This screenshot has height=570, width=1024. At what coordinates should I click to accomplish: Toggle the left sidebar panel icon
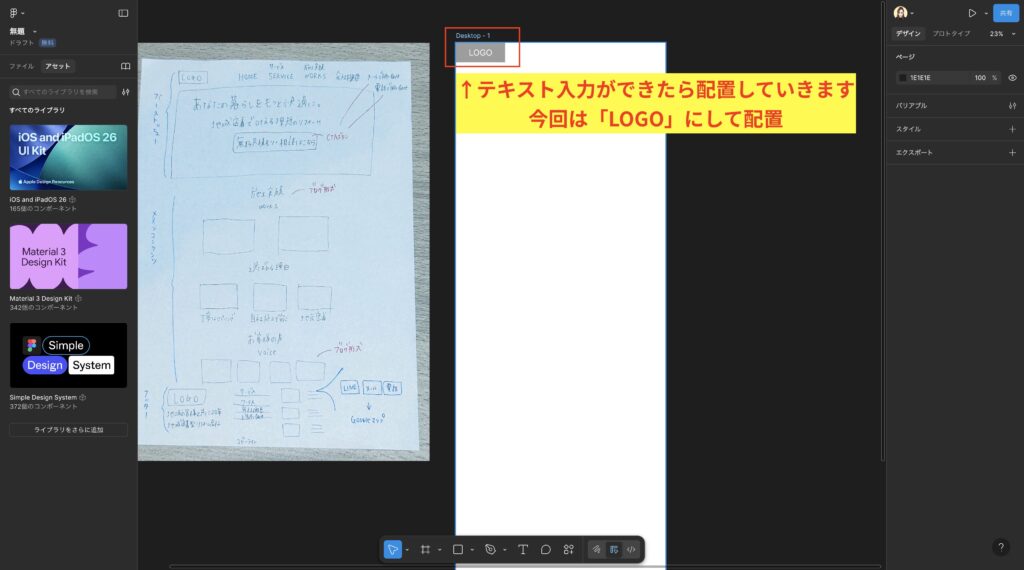pos(123,13)
